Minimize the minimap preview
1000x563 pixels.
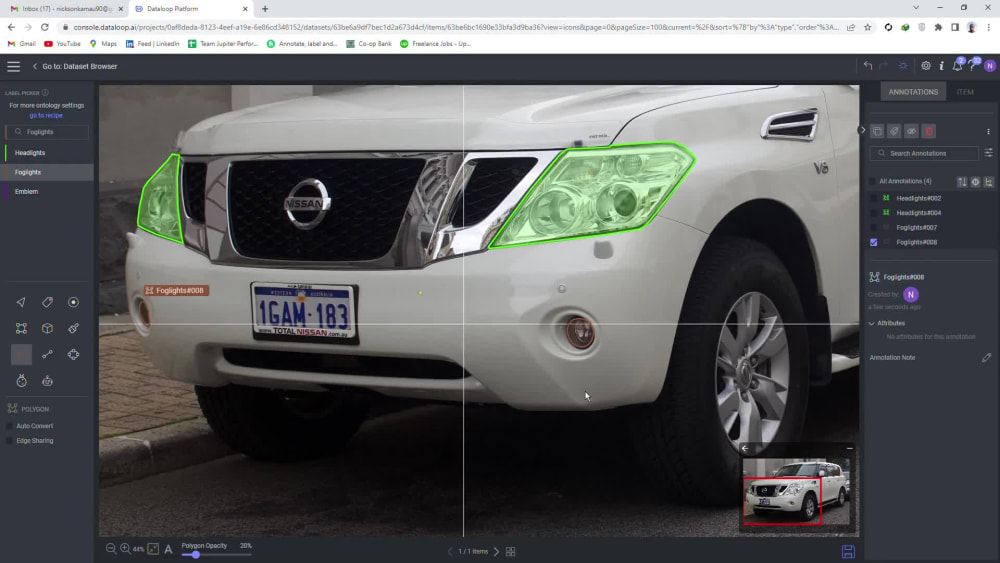pyautogui.click(x=849, y=448)
